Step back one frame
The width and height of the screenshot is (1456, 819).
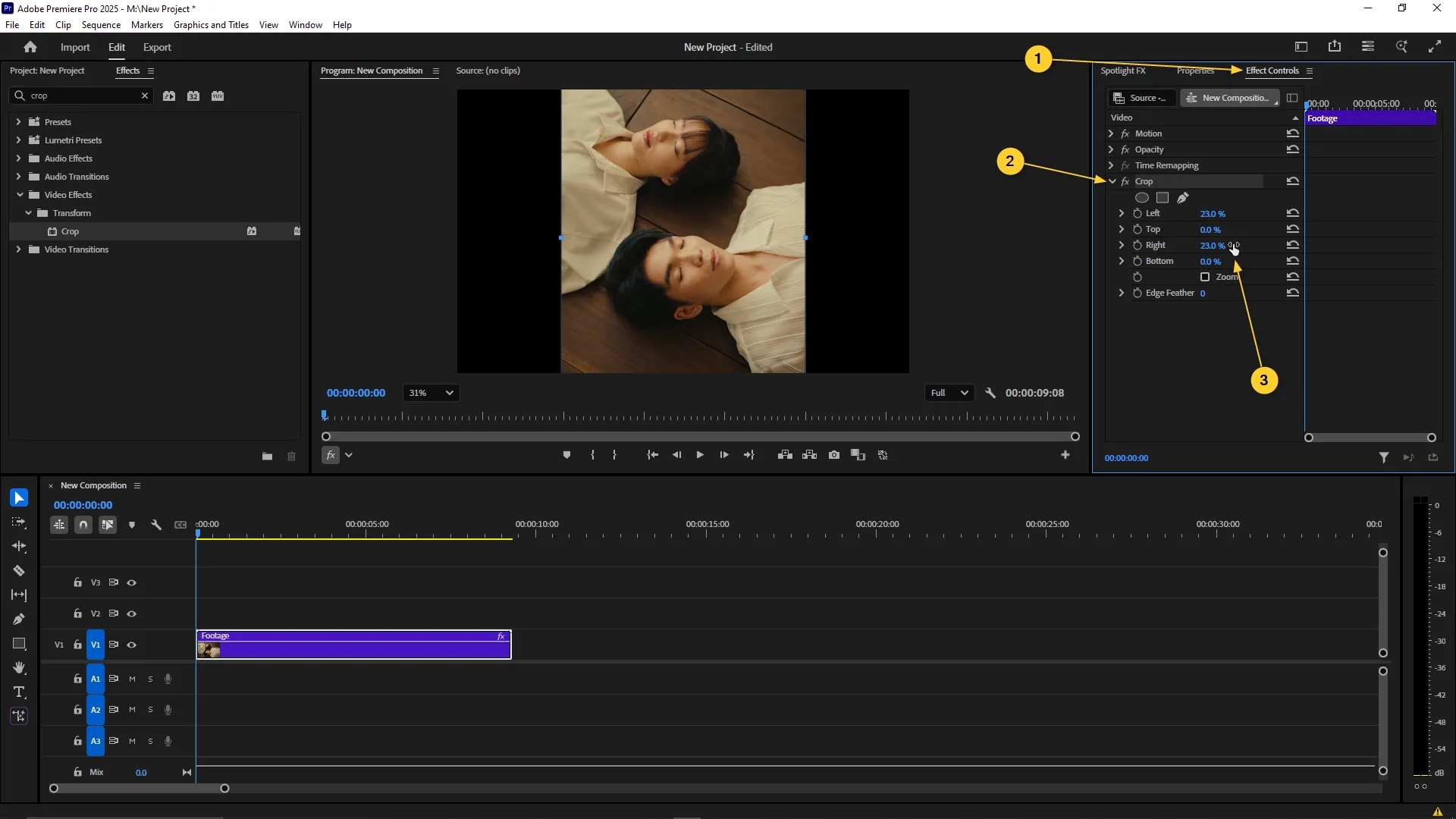point(676,455)
